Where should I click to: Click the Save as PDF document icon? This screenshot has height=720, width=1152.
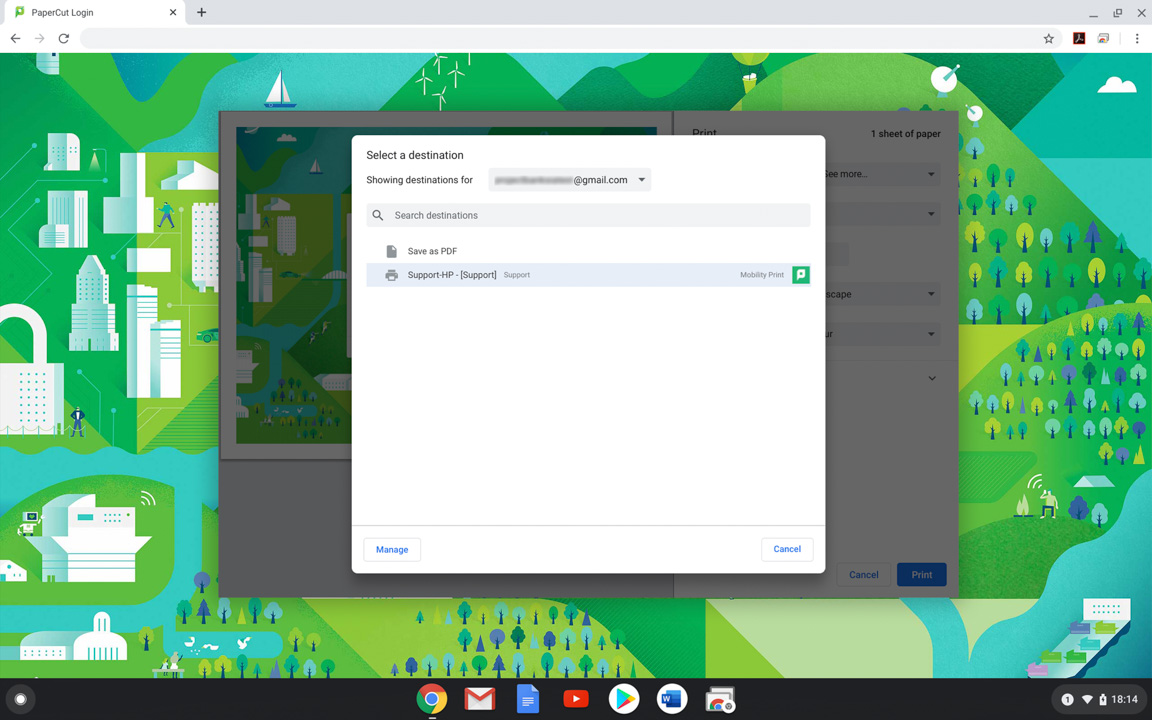(x=392, y=251)
